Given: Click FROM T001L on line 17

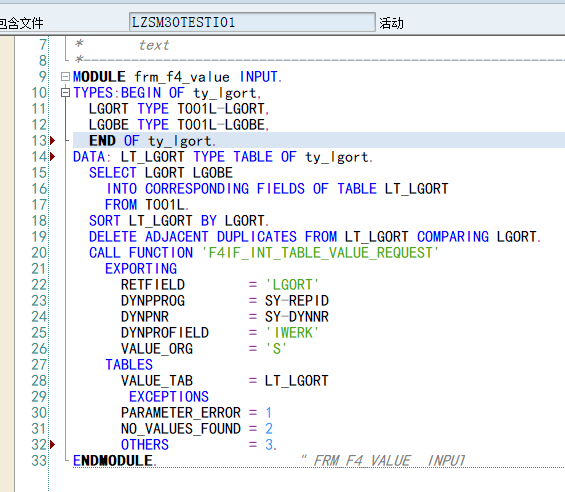Looking at the screenshot, I should [x=147, y=205].
